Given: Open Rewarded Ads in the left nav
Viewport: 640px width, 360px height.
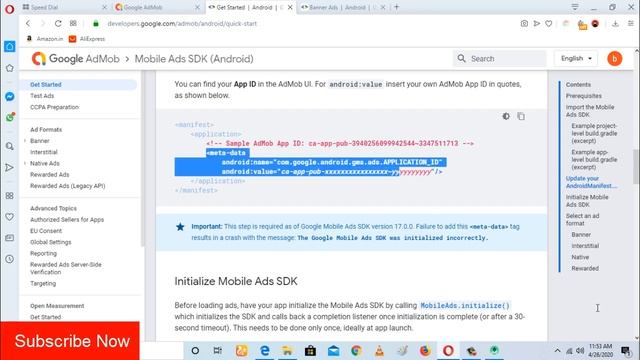Looking at the screenshot, I should pyautogui.click(x=49, y=174).
